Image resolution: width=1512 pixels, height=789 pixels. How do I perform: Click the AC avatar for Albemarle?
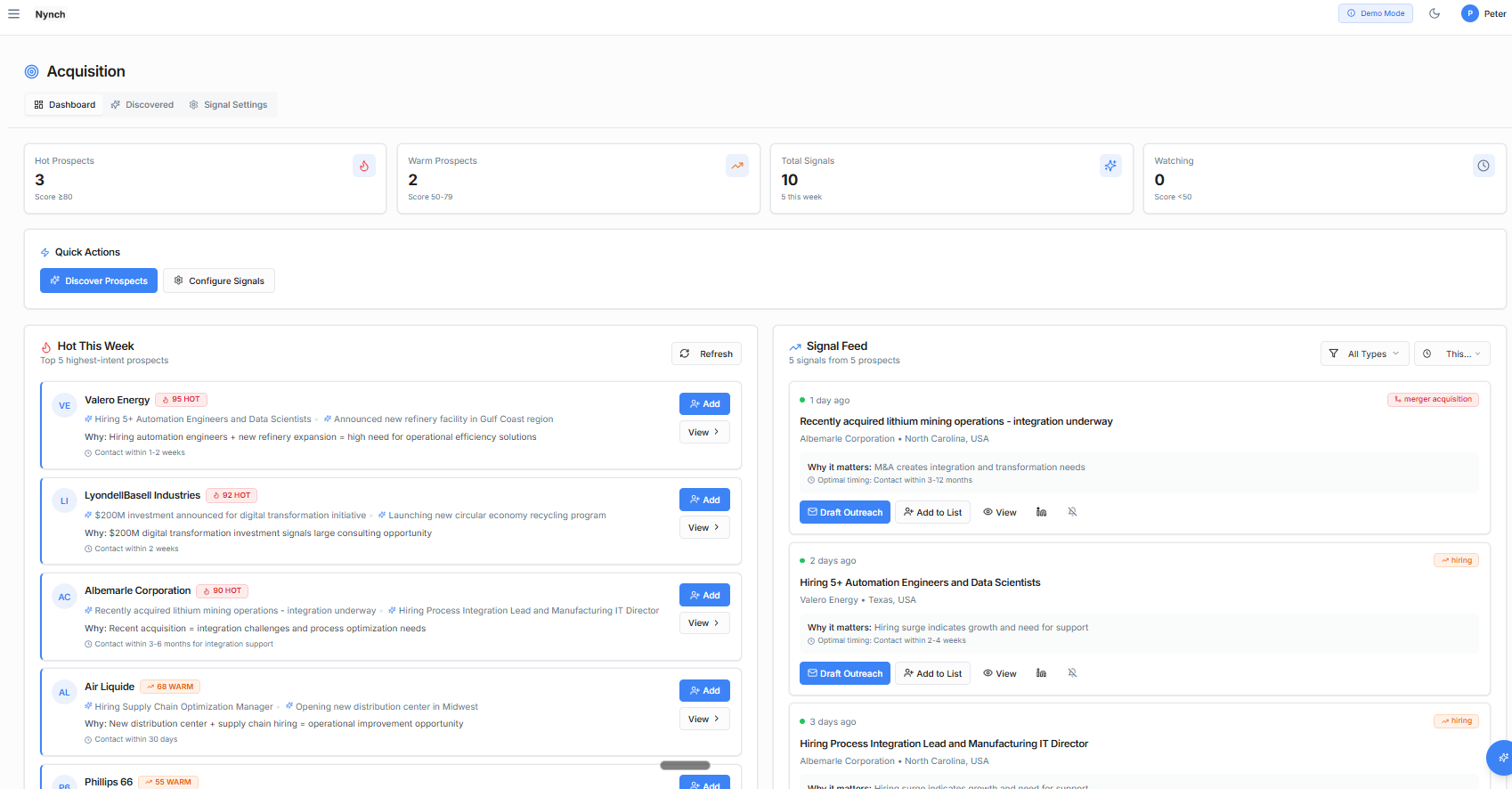tap(64, 597)
